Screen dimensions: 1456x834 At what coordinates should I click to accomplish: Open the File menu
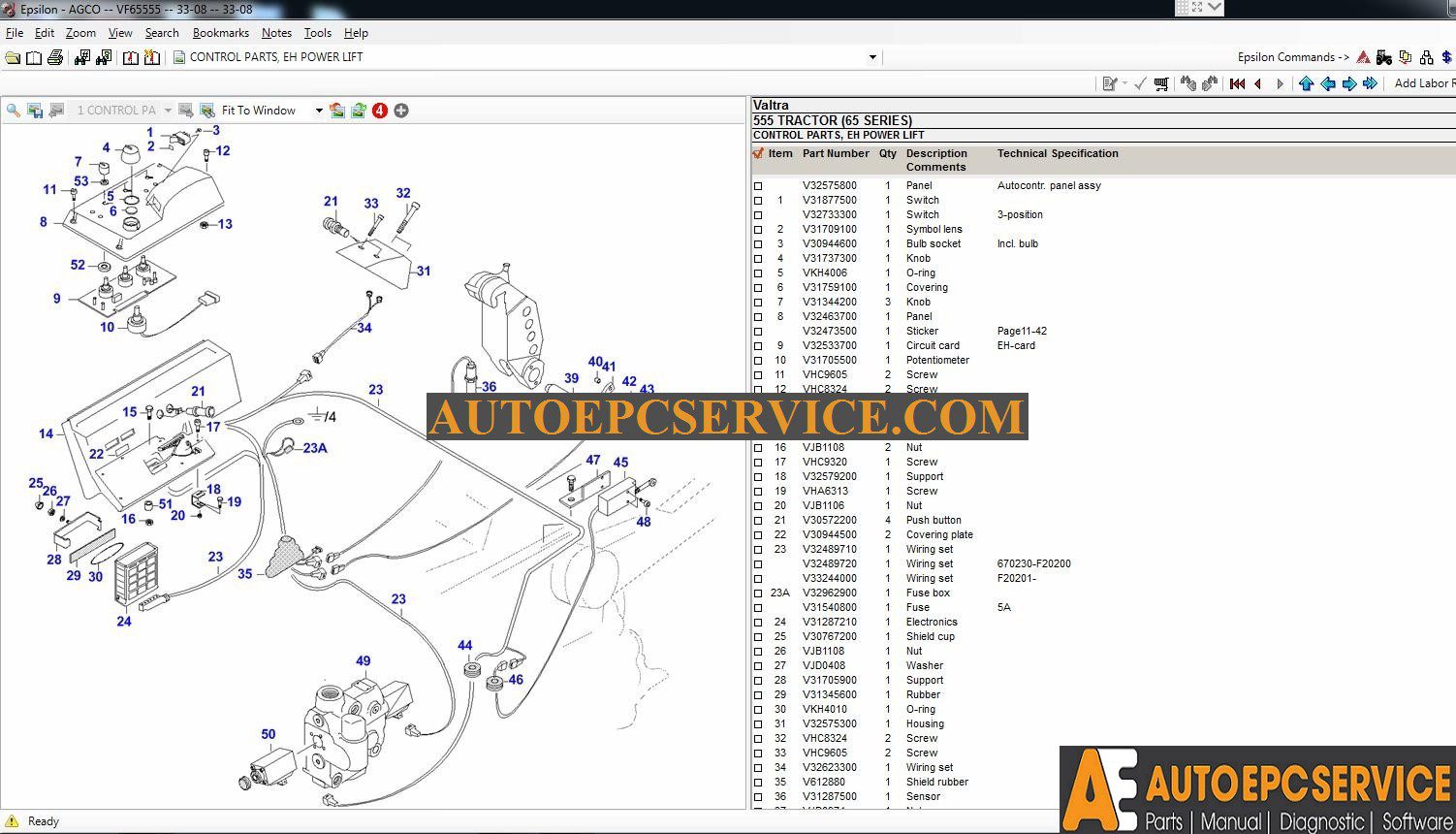click(x=15, y=33)
